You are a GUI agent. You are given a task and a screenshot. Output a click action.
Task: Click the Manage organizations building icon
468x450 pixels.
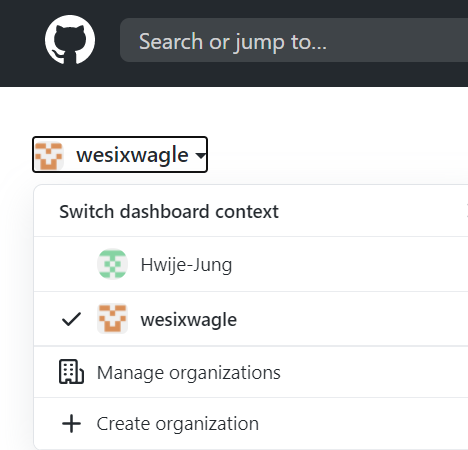(71, 372)
